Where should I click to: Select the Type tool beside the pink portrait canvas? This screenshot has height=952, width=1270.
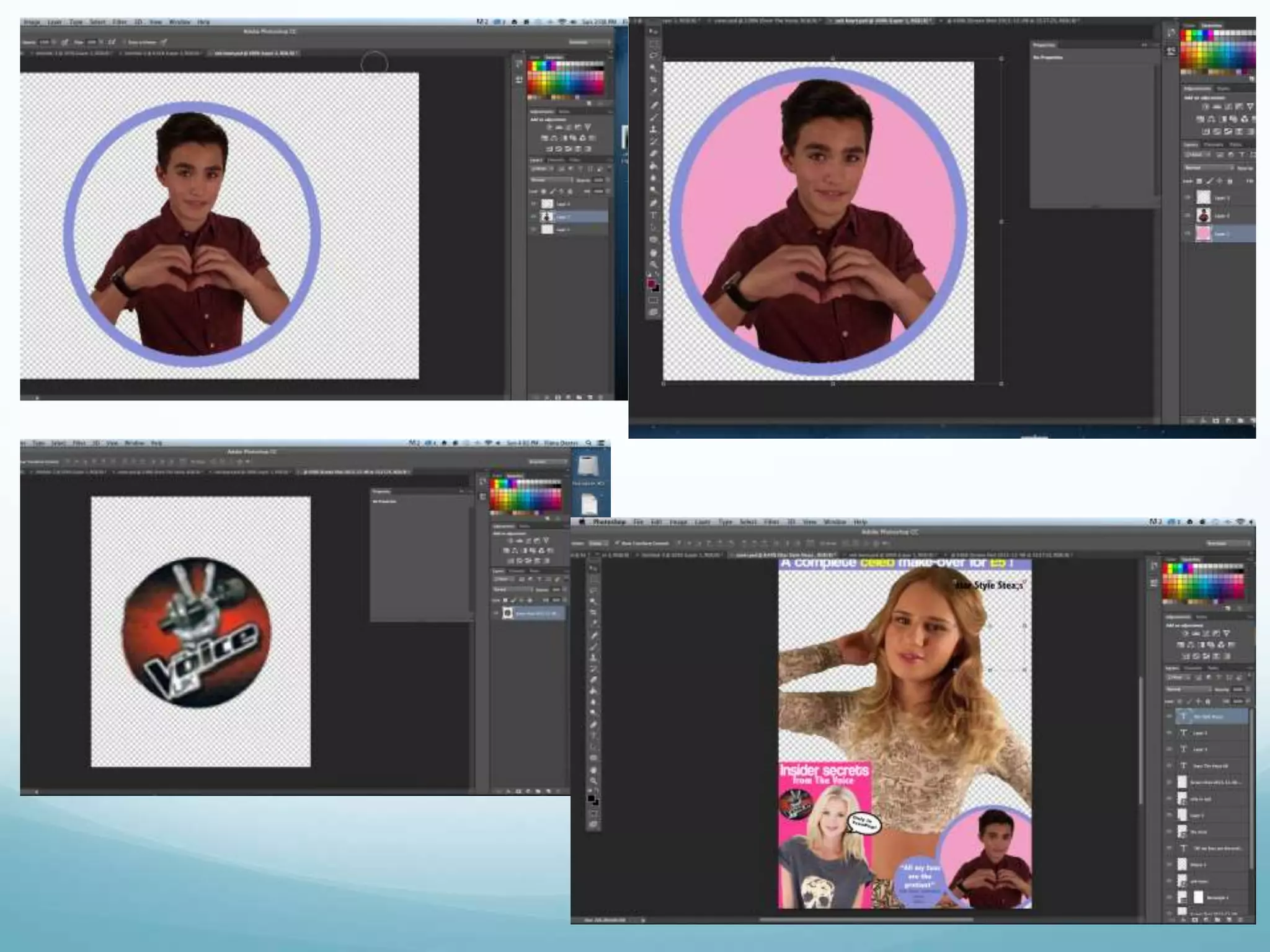653,215
